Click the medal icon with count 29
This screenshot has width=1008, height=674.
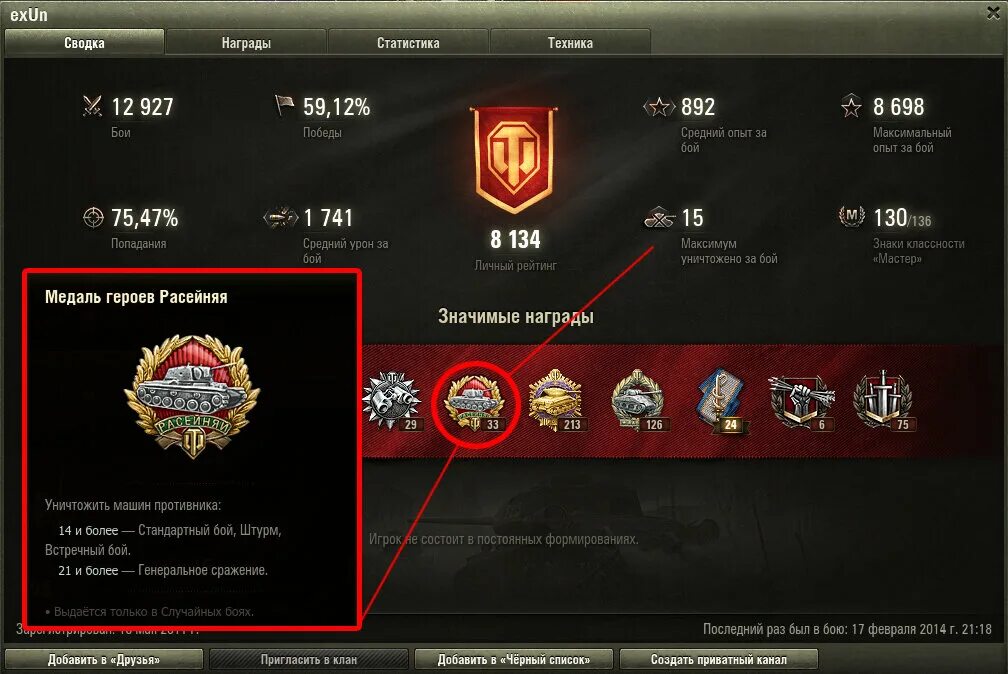pos(392,401)
